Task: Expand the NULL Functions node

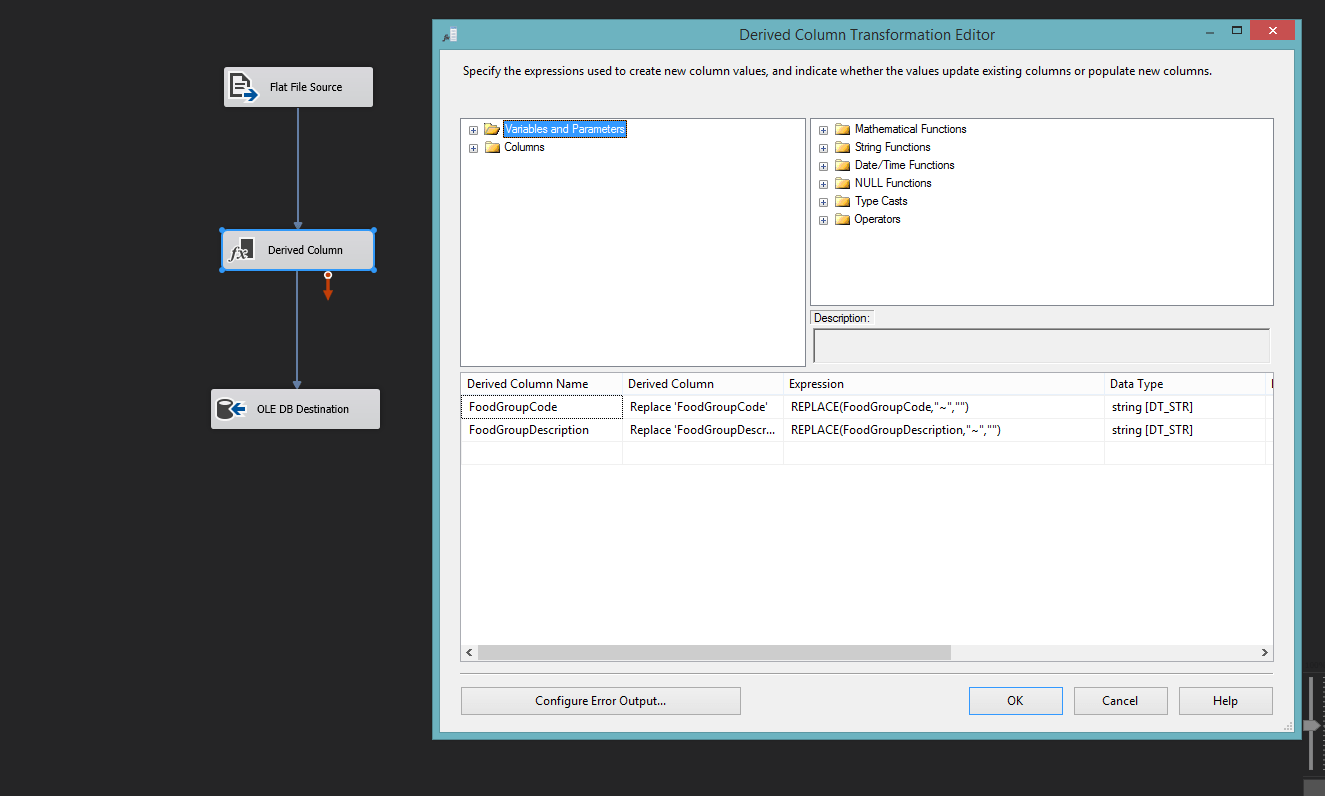Action: tap(823, 184)
